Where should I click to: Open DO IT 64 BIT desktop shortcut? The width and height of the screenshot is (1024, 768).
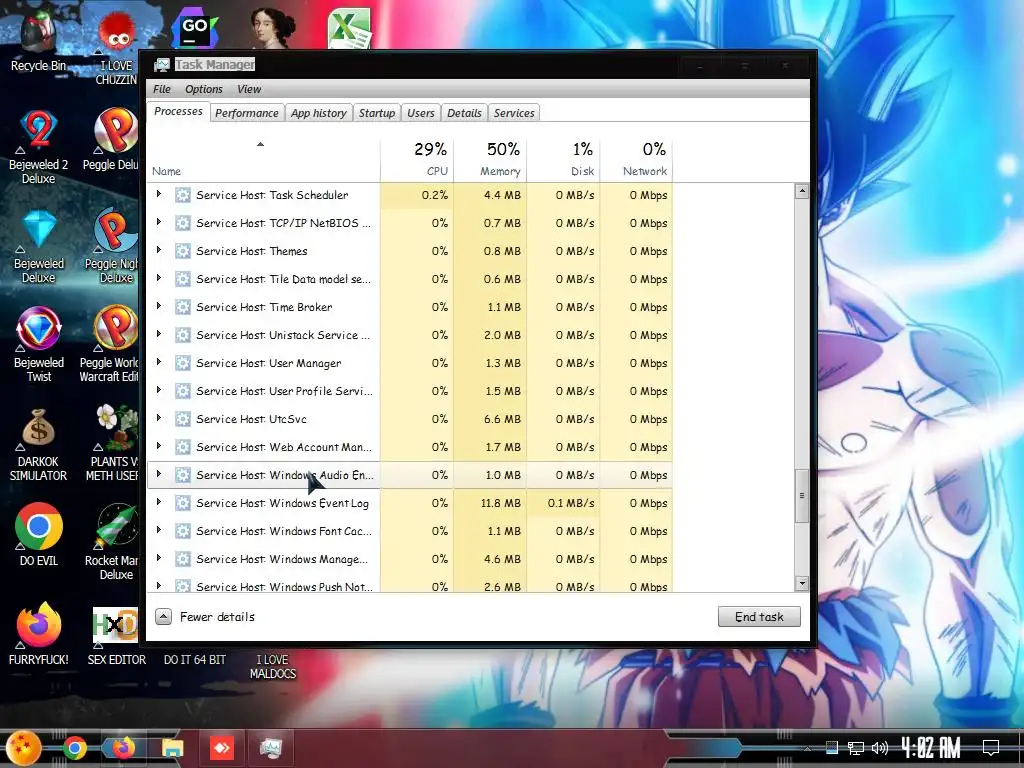(195, 660)
